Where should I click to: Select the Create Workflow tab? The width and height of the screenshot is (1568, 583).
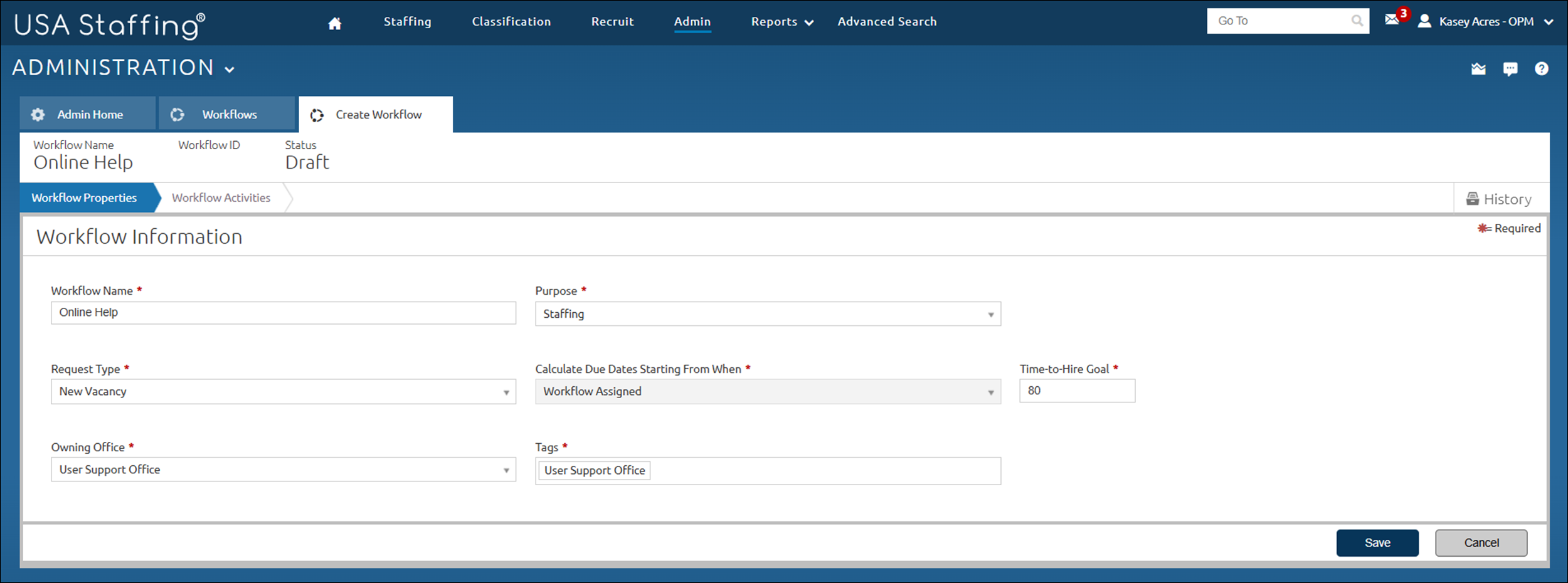[x=376, y=115]
